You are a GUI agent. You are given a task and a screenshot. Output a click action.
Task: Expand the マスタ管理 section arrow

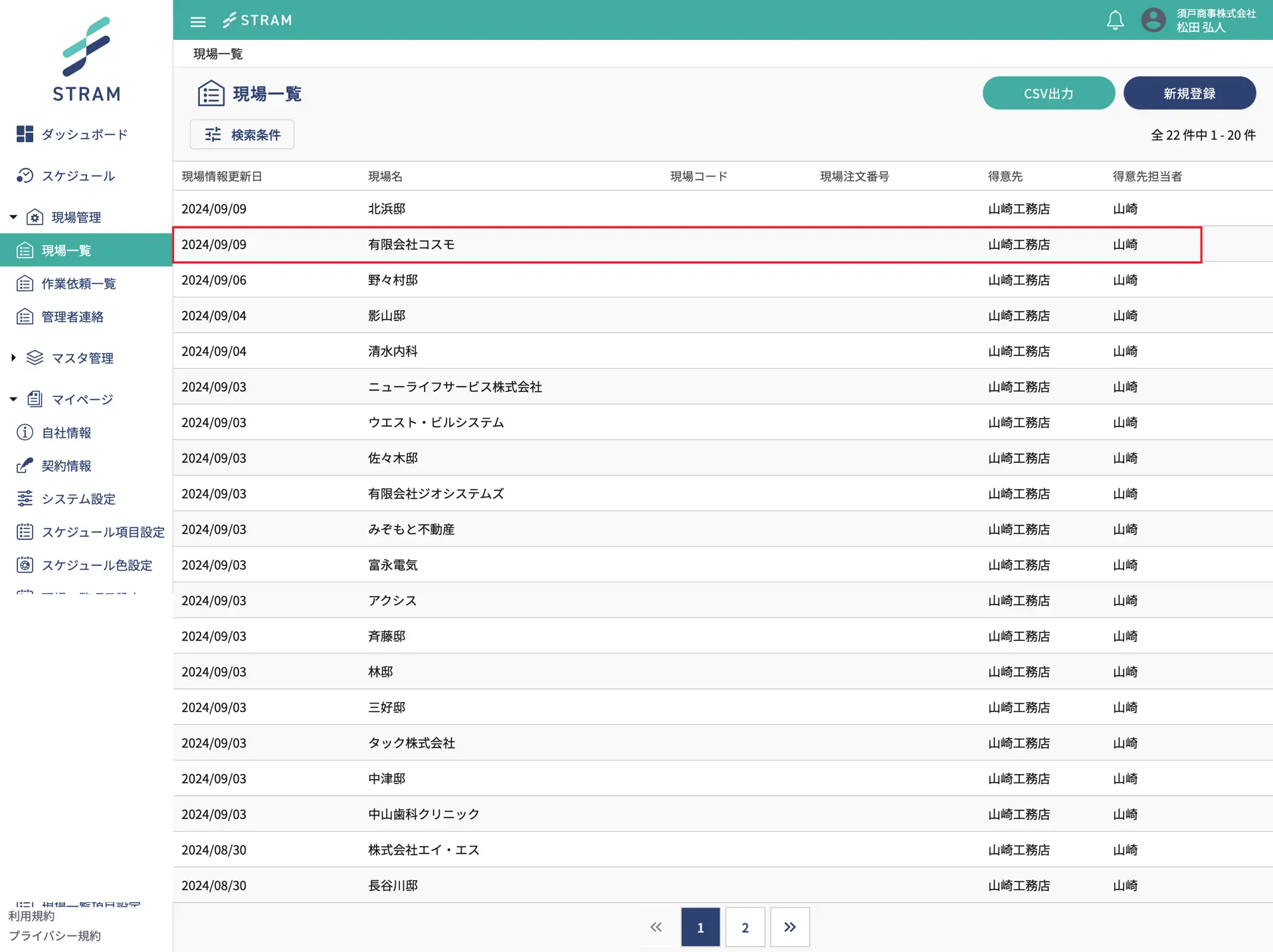coord(13,358)
